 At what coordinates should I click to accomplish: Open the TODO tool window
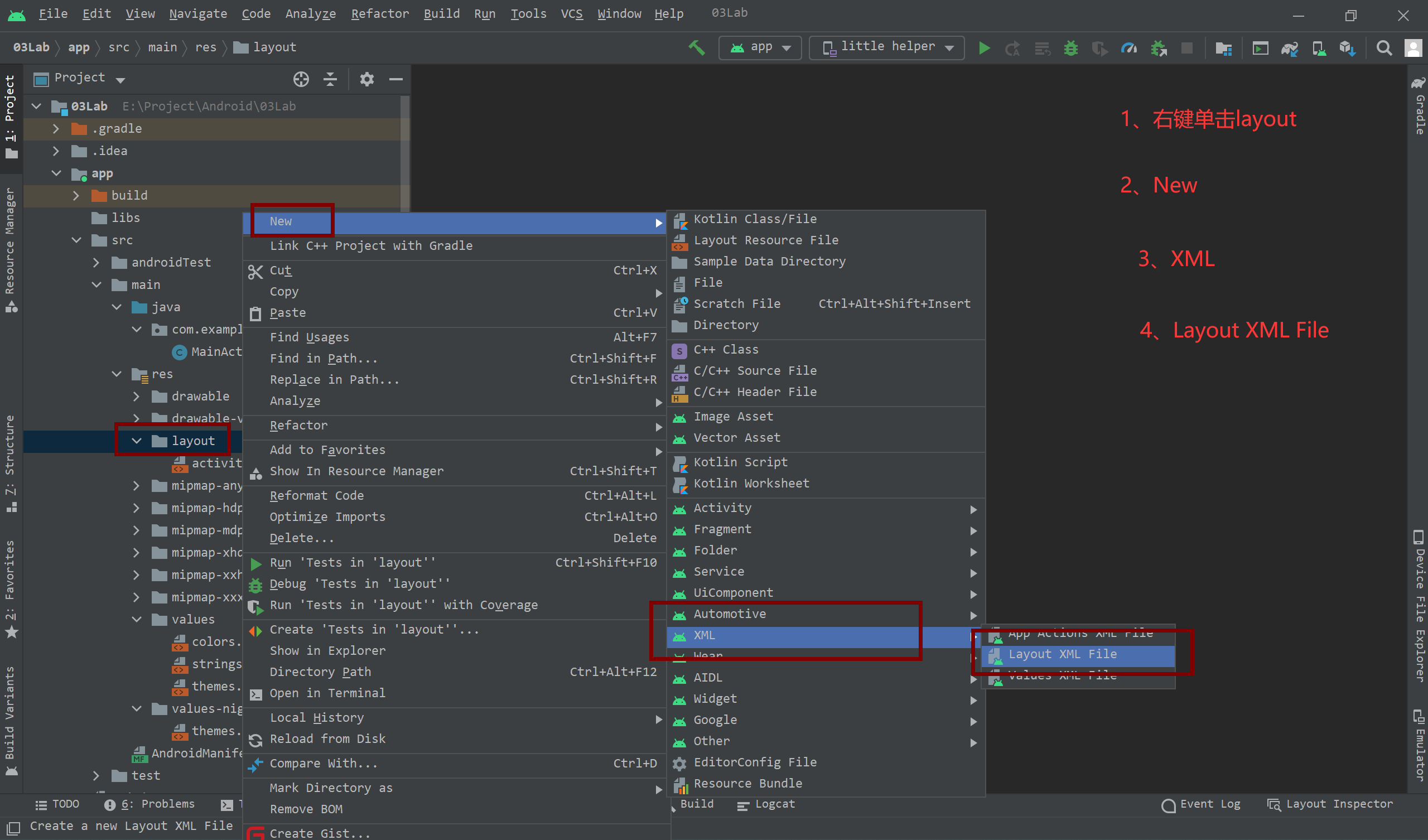point(57,804)
